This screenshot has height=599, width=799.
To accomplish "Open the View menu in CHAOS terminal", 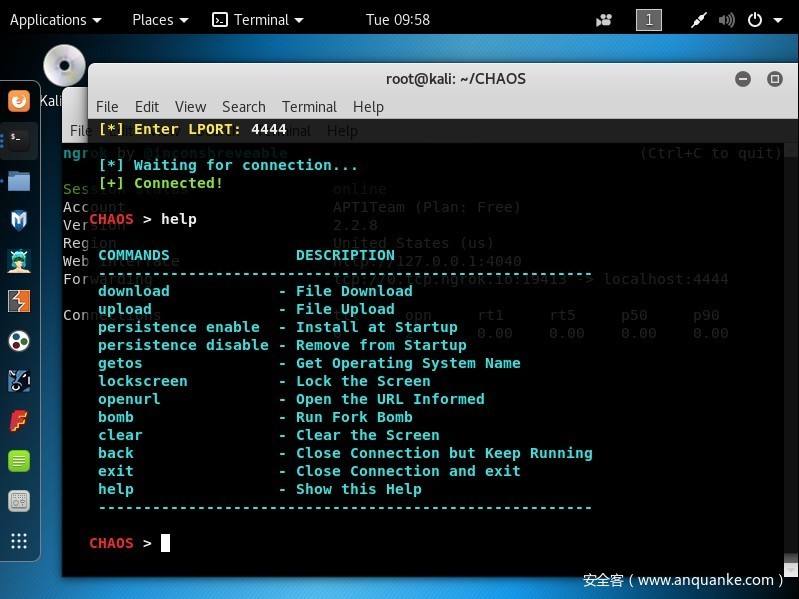I will click(x=190, y=106).
